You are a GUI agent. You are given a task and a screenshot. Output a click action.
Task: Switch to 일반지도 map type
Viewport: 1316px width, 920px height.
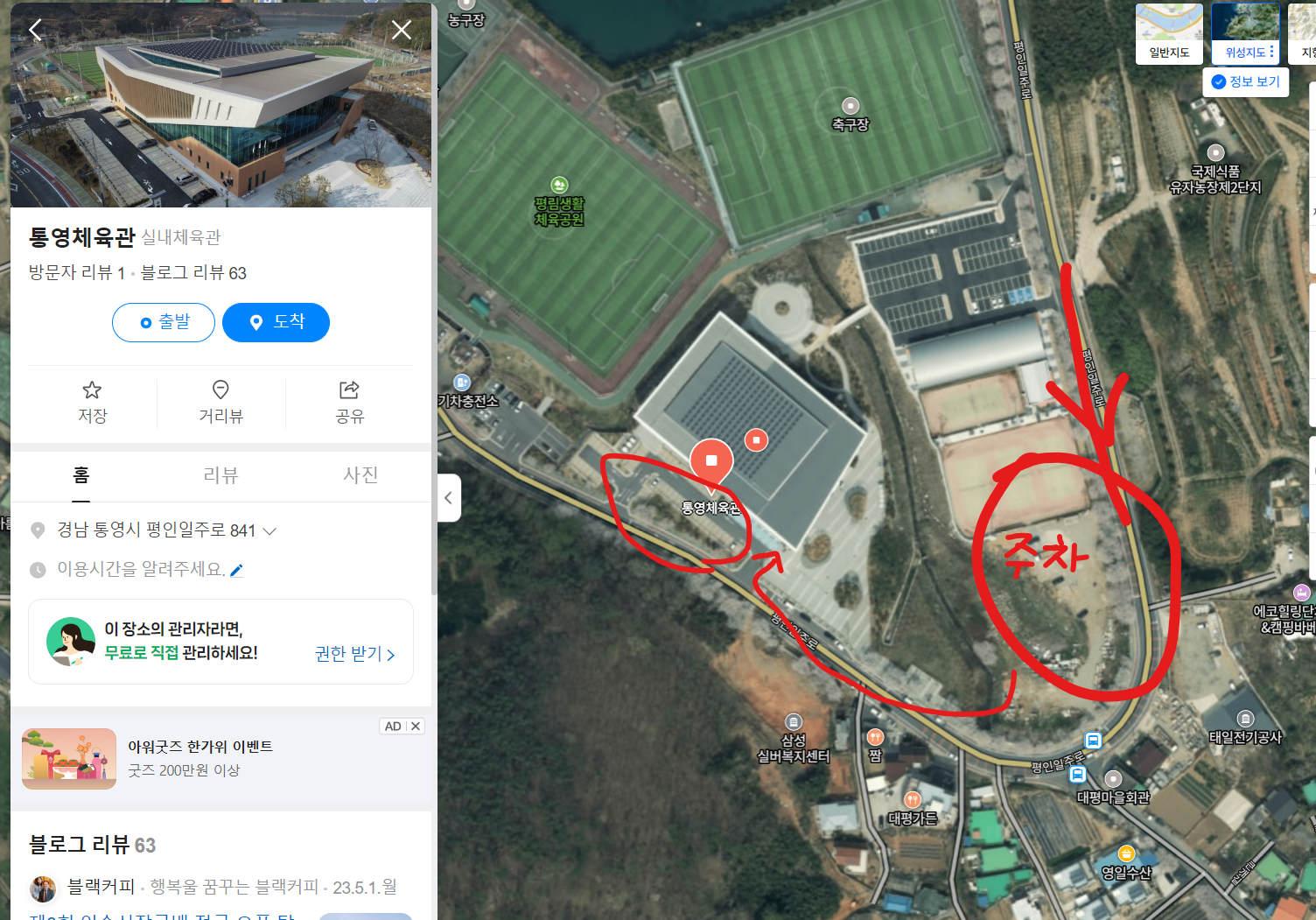pos(1170,33)
